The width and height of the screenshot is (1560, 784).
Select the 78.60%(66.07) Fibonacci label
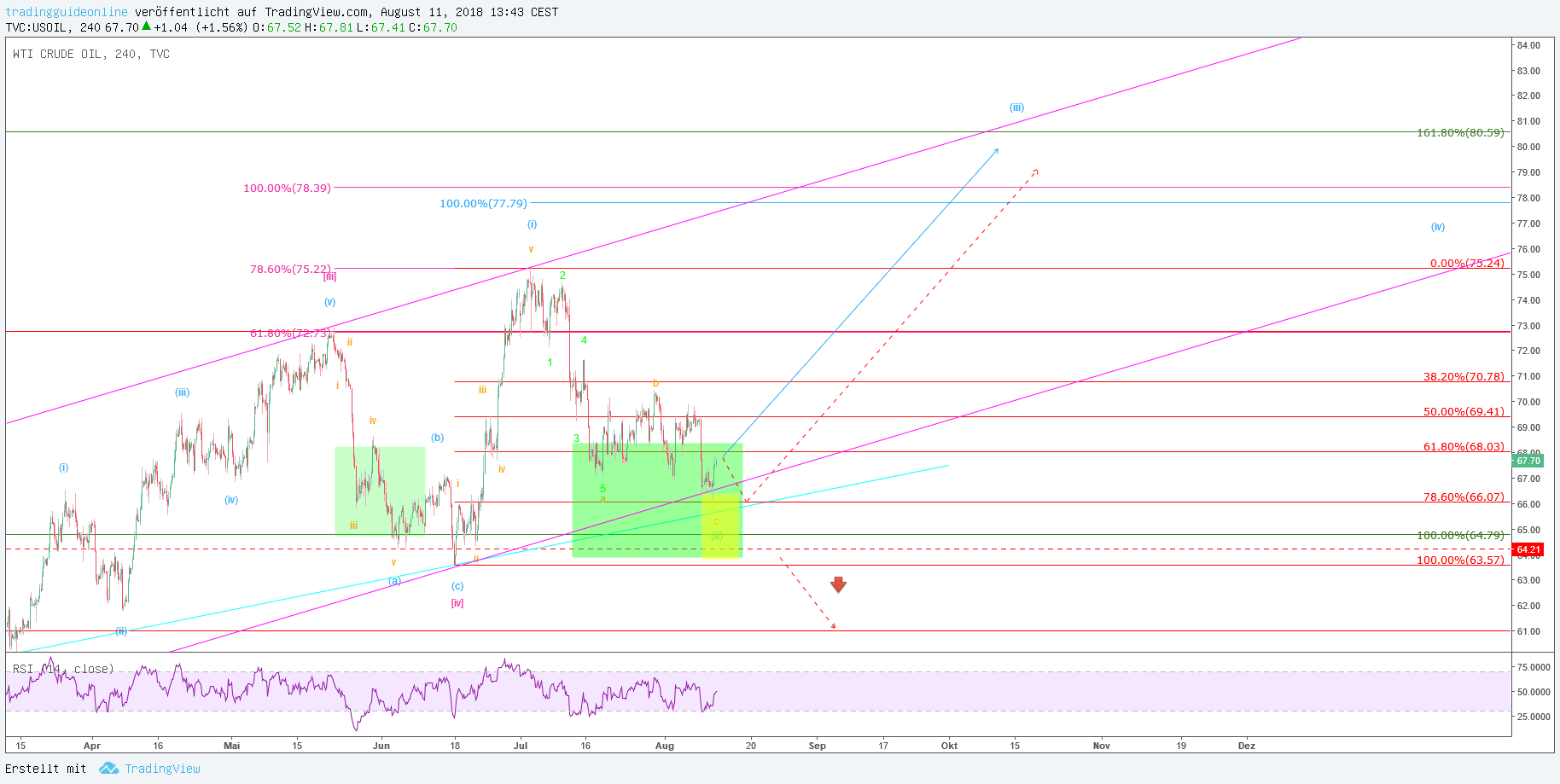pos(1464,497)
